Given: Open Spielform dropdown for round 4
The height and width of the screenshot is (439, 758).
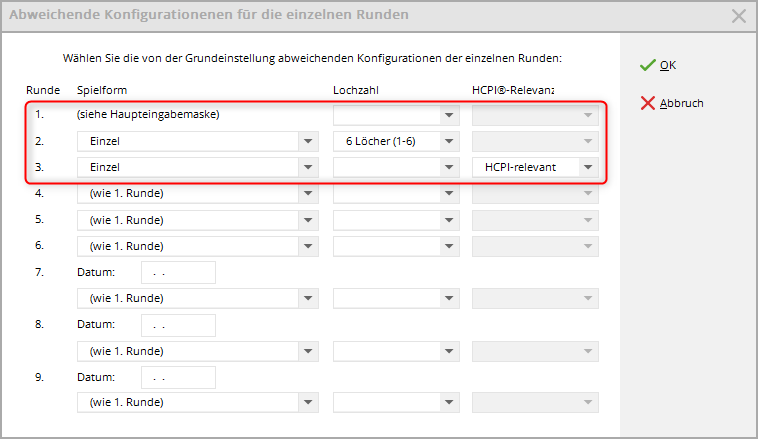Looking at the screenshot, I should [307, 193].
